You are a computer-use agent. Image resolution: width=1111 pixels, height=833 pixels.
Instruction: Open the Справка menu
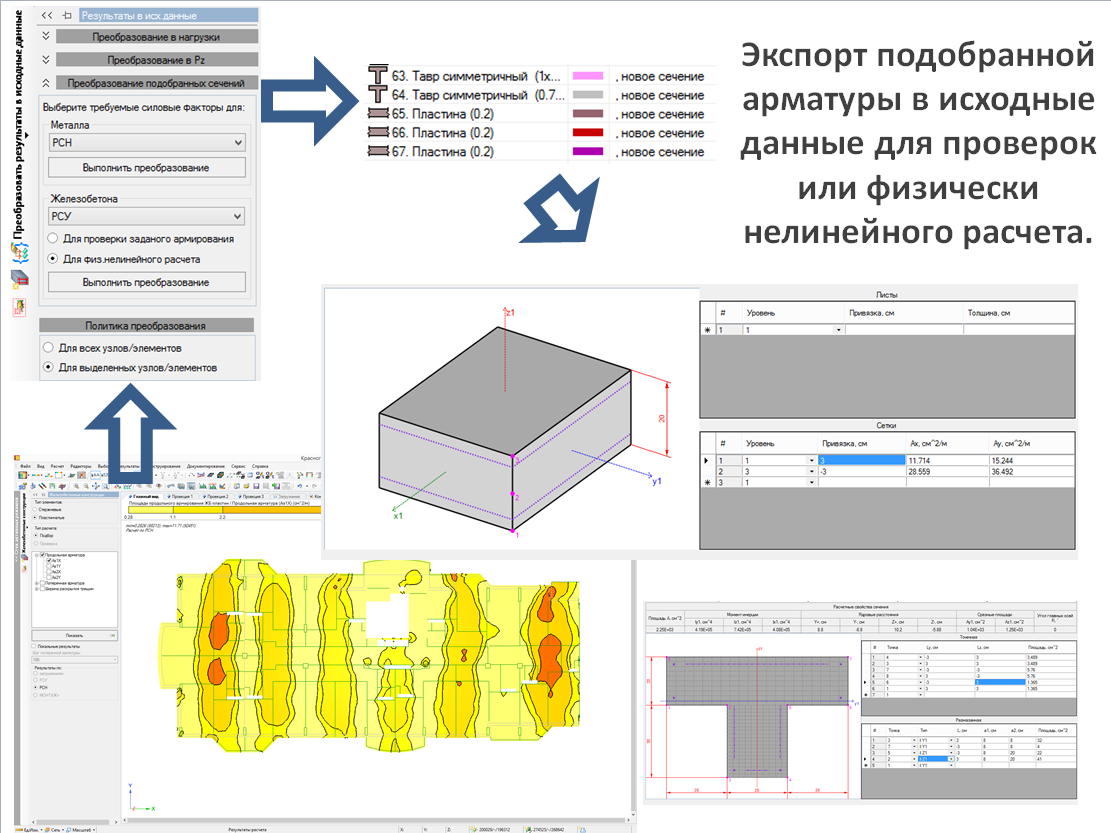click(x=260, y=466)
